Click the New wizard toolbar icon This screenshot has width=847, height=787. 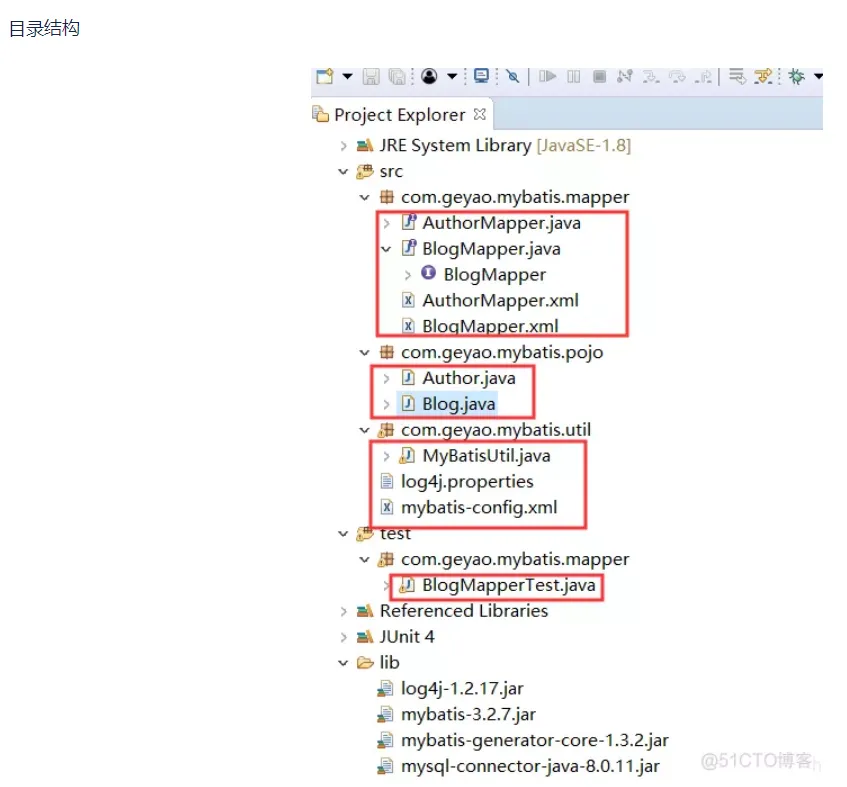click(325, 77)
